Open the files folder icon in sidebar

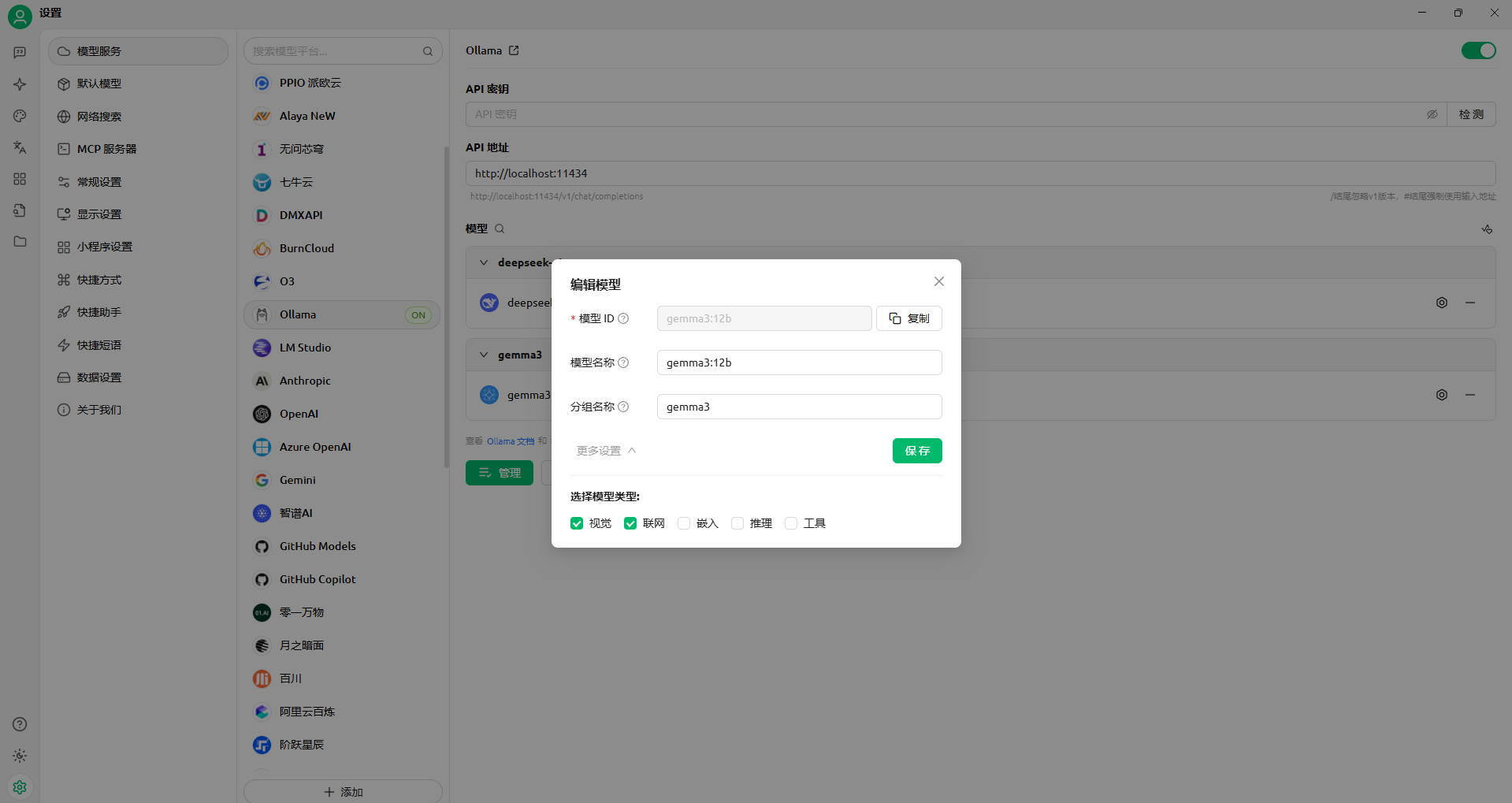20,242
